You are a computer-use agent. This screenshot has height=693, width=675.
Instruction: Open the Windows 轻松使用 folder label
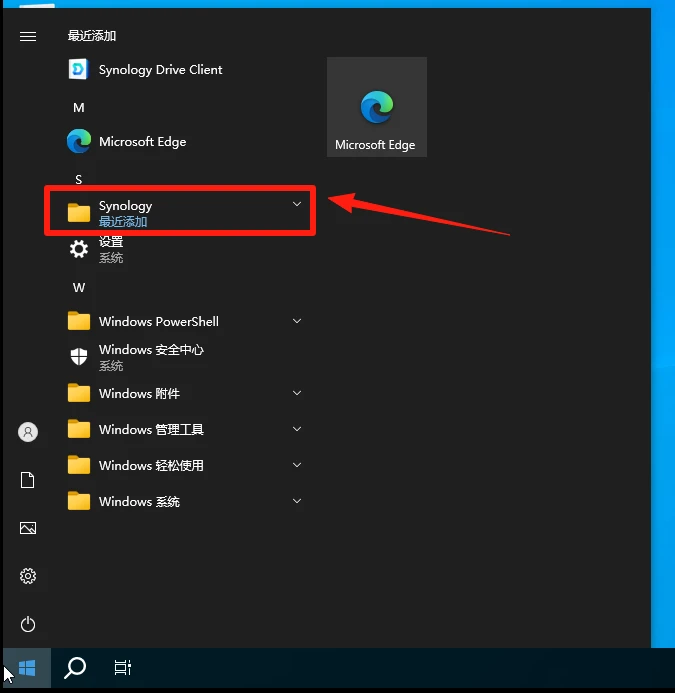point(151,465)
